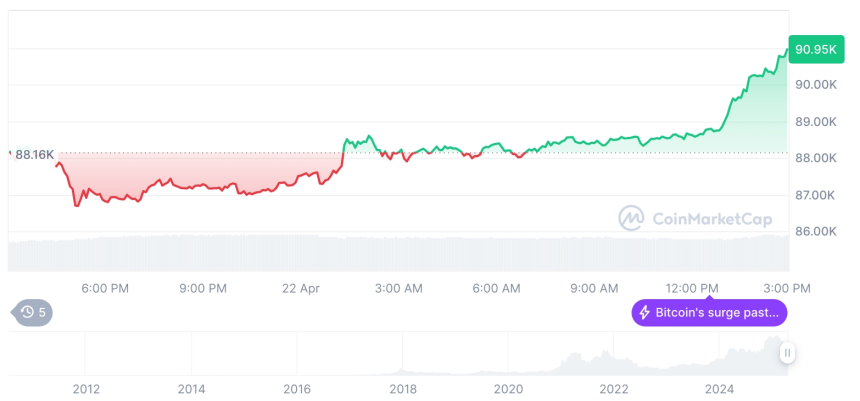Click the history clock icon badge

click(27, 313)
